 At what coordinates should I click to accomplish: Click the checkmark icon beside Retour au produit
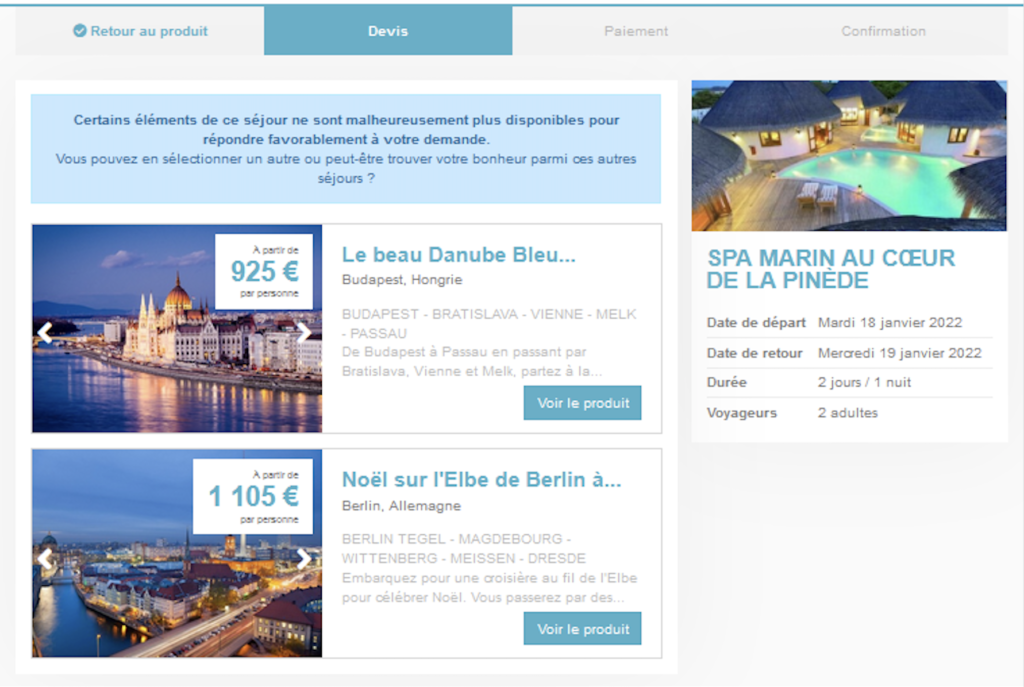tap(80, 31)
